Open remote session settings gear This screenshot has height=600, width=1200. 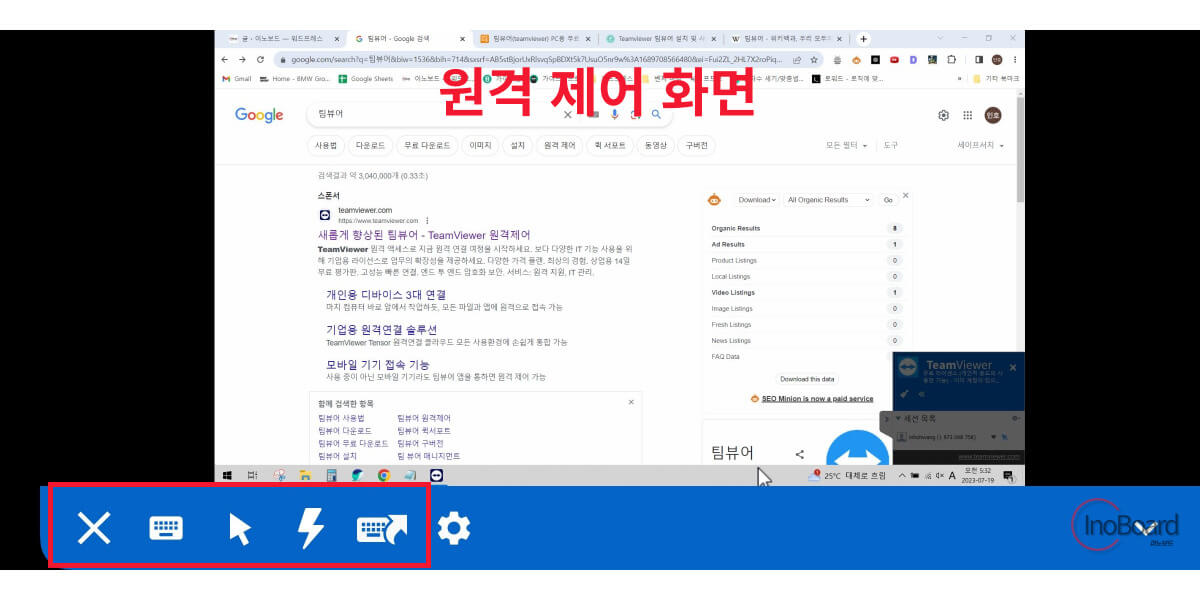[x=453, y=528]
